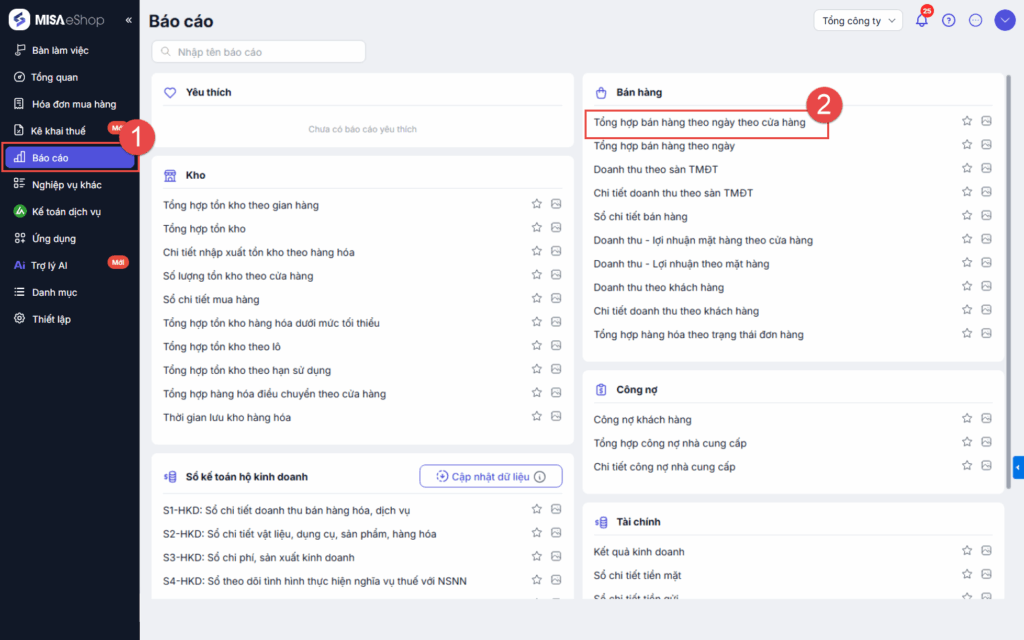Image resolution: width=1024 pixels, height=640 pixels.
Task: Go to Tổng quan in sidebar
Action: 54,77
